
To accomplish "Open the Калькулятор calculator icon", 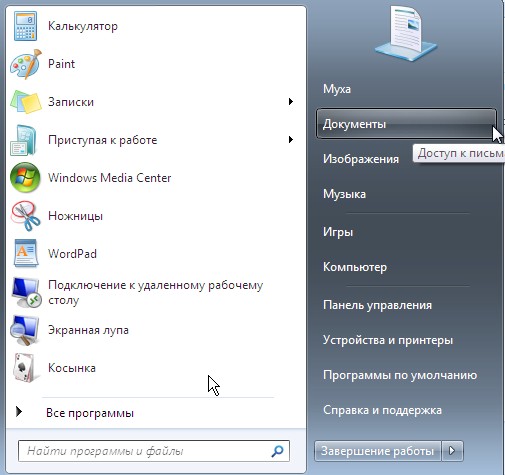I will point(25,26).
